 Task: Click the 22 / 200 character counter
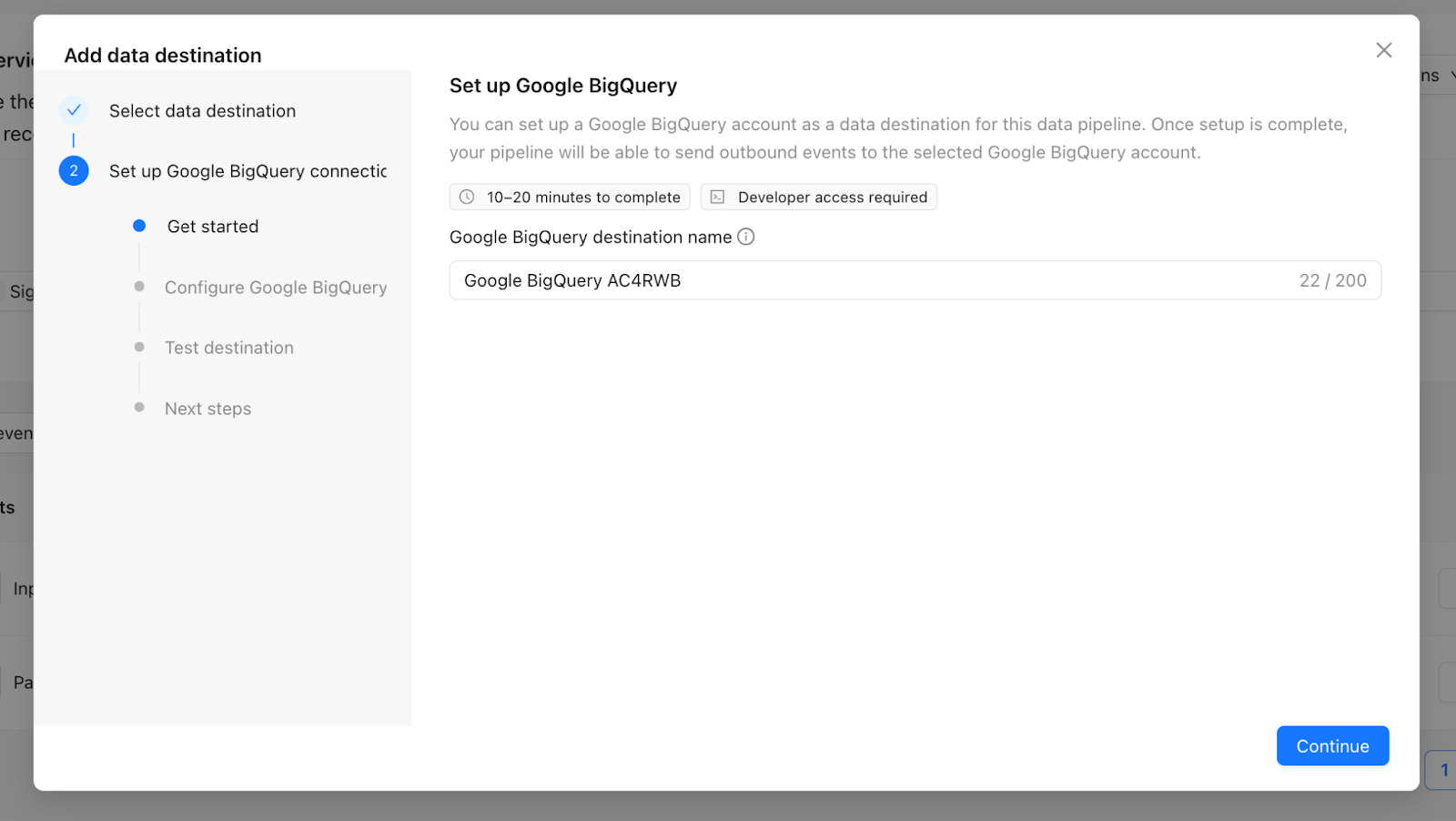1332,280
